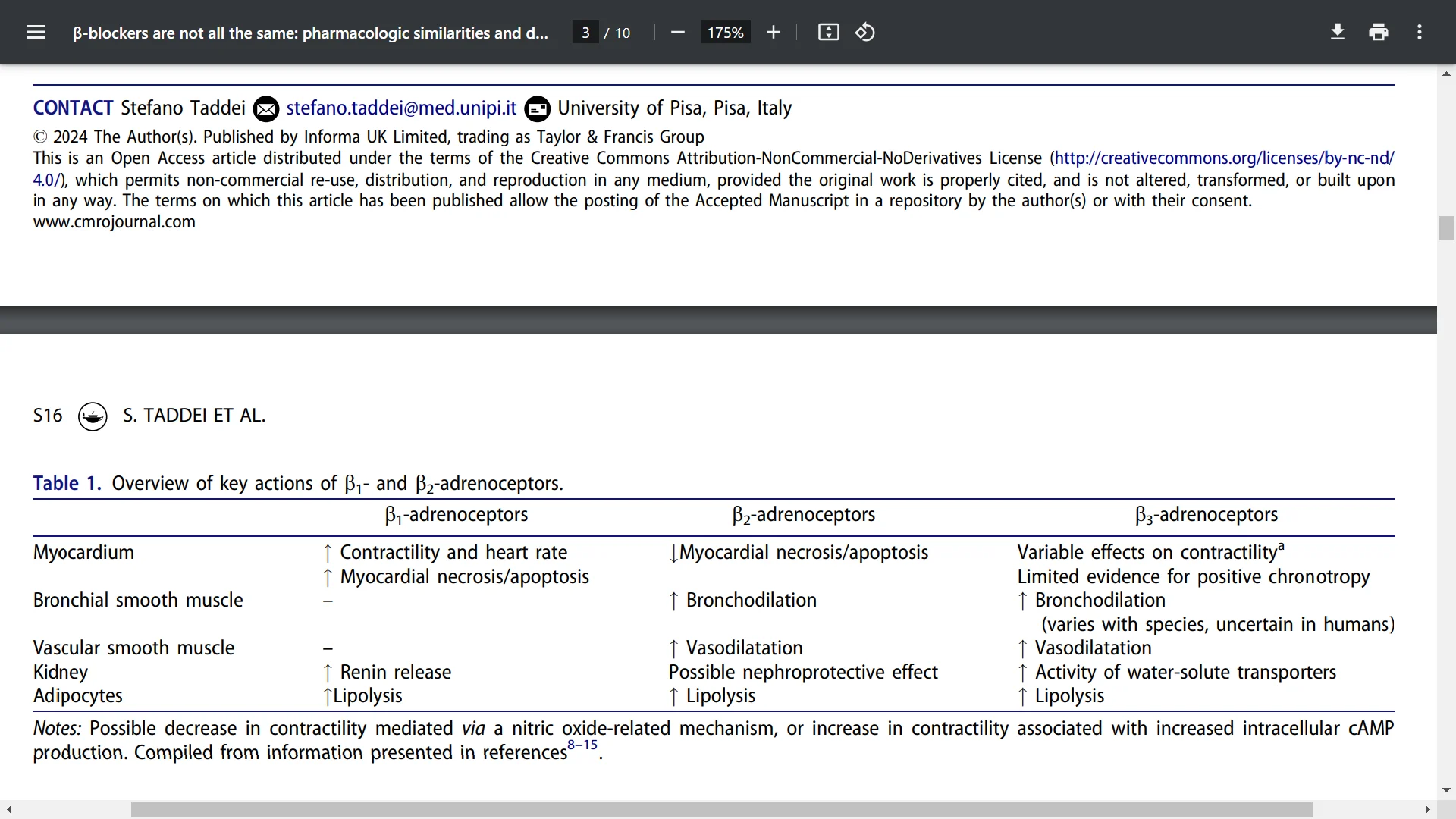This screenshot has height=819, width=1456.
Task: Click the 'Kidney' row label
Action: pyautogui.click(x=61, y=672)
